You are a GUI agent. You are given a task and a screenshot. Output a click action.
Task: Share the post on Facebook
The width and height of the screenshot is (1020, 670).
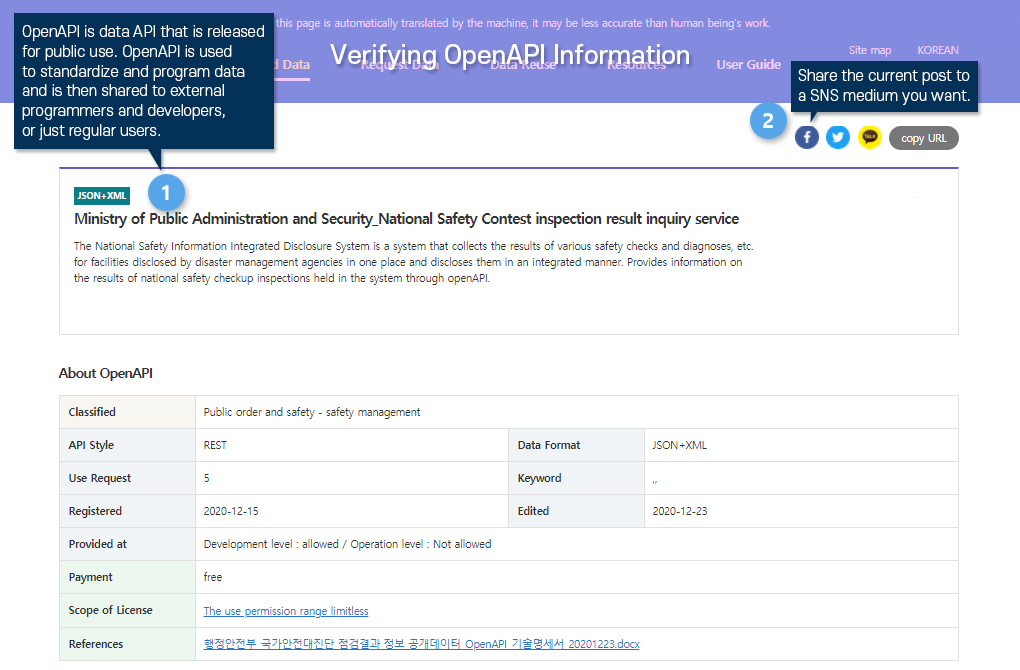point(807,138)
